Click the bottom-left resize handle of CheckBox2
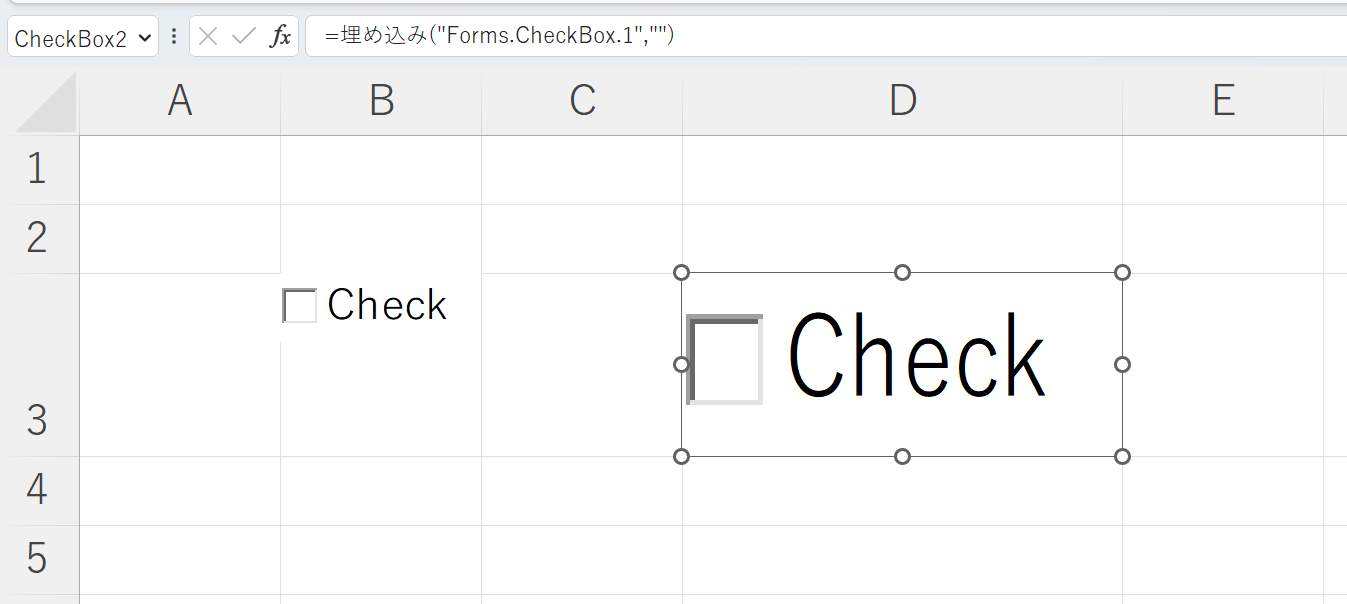This screenshot has height=604, width=1347. [682, 456]
